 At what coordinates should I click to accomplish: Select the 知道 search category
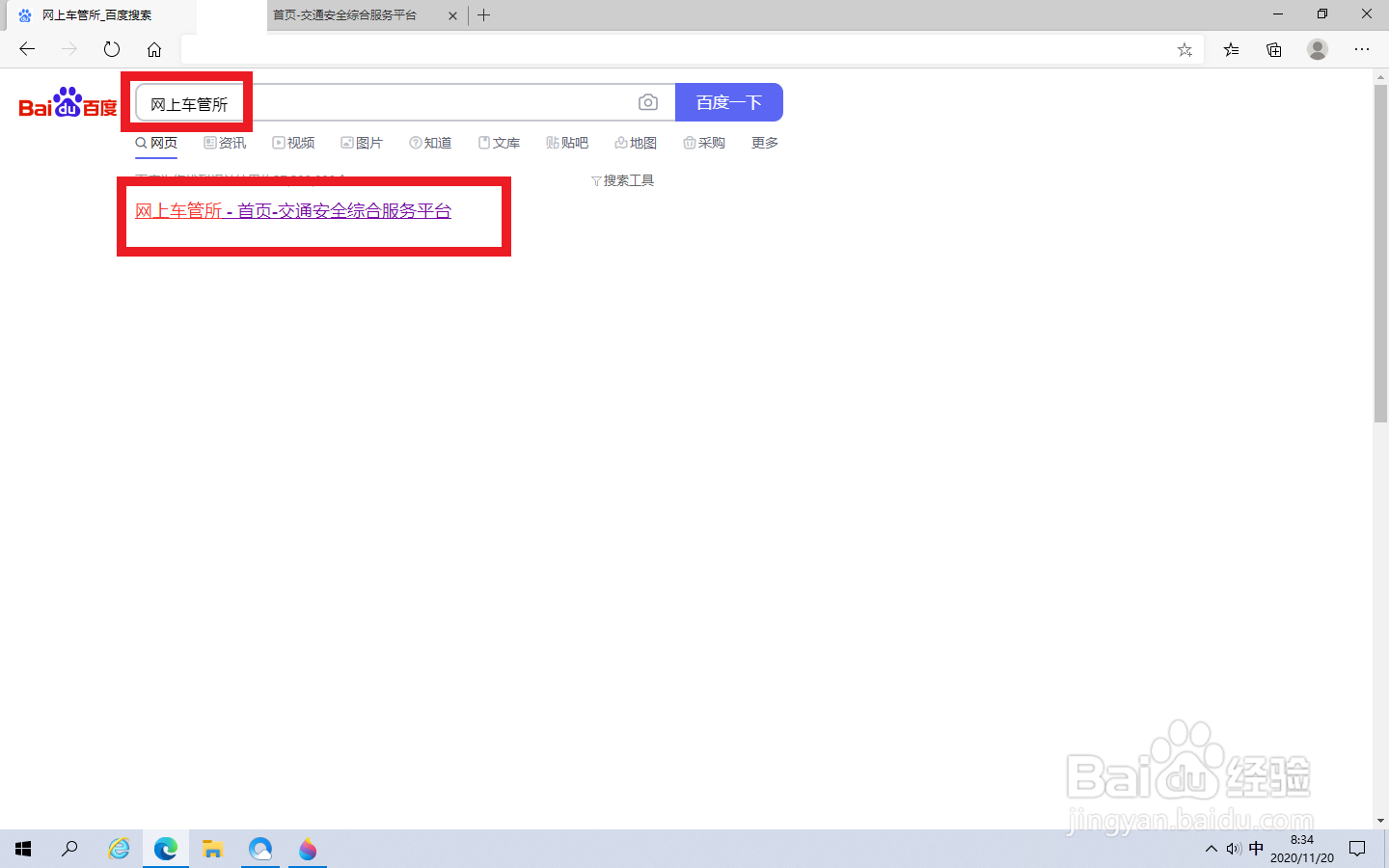point(430,143)
